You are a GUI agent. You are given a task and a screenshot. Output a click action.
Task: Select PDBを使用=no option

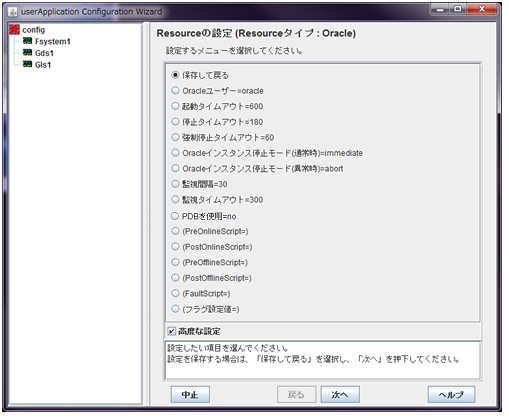(x=175, y=216)
